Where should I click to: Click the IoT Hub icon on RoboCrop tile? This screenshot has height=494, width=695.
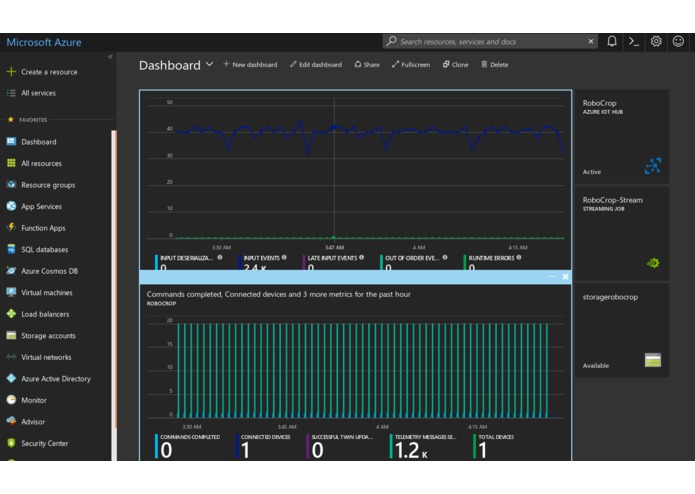(x=652, y=166)
